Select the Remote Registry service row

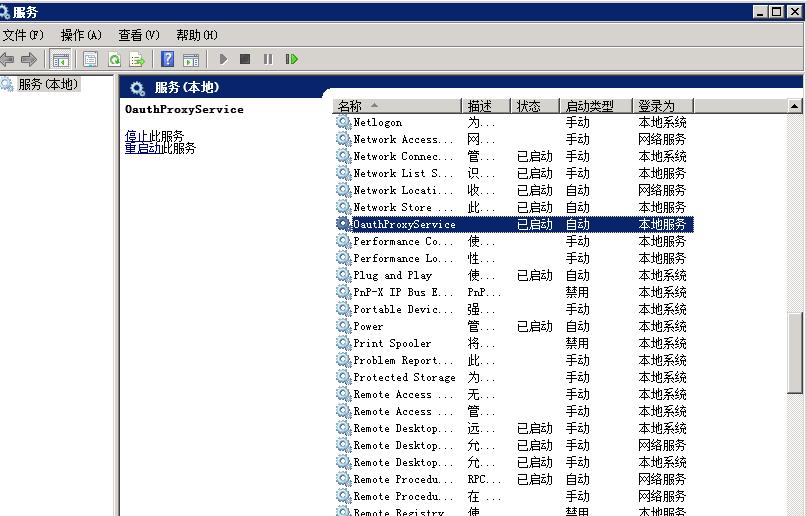(514, 511)
